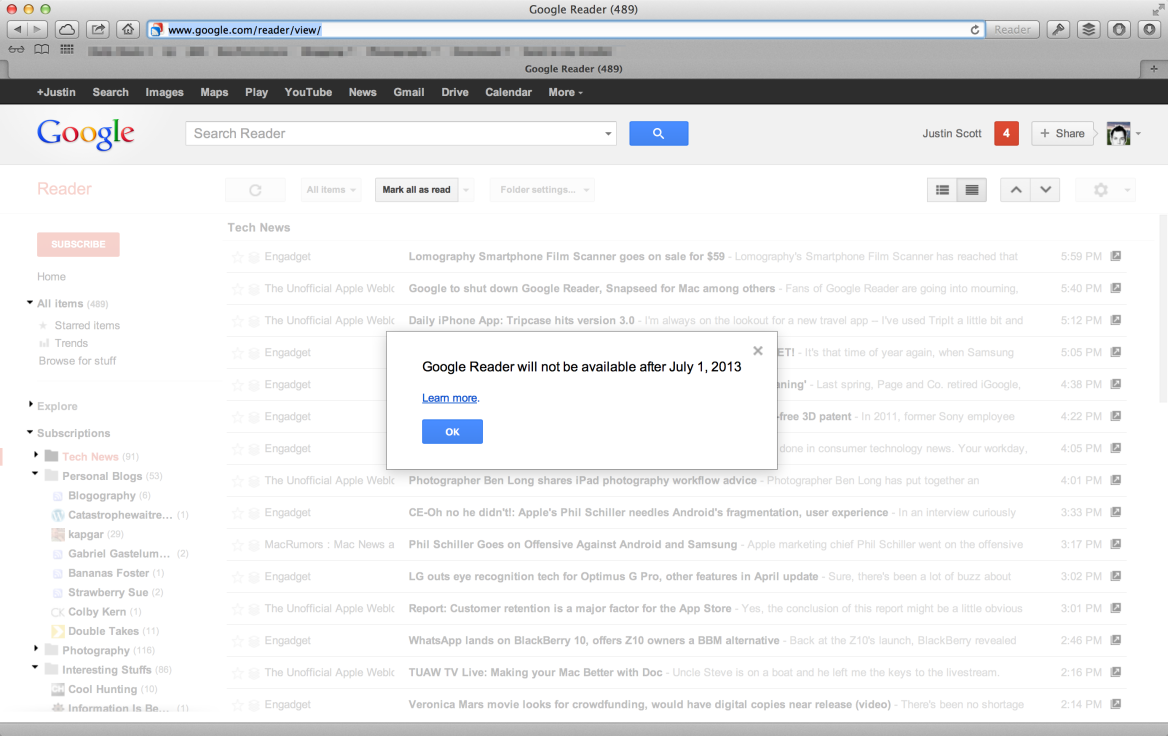
Task: Open the bookmarks book icon
Action: tap(42, 49)
